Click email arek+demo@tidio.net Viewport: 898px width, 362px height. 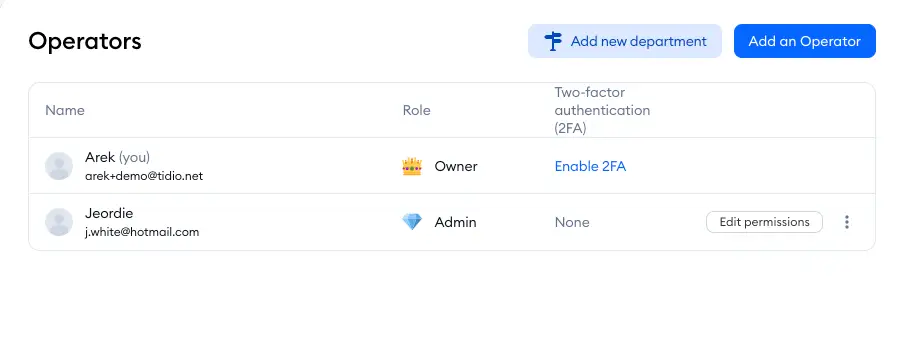click(144, 176)
